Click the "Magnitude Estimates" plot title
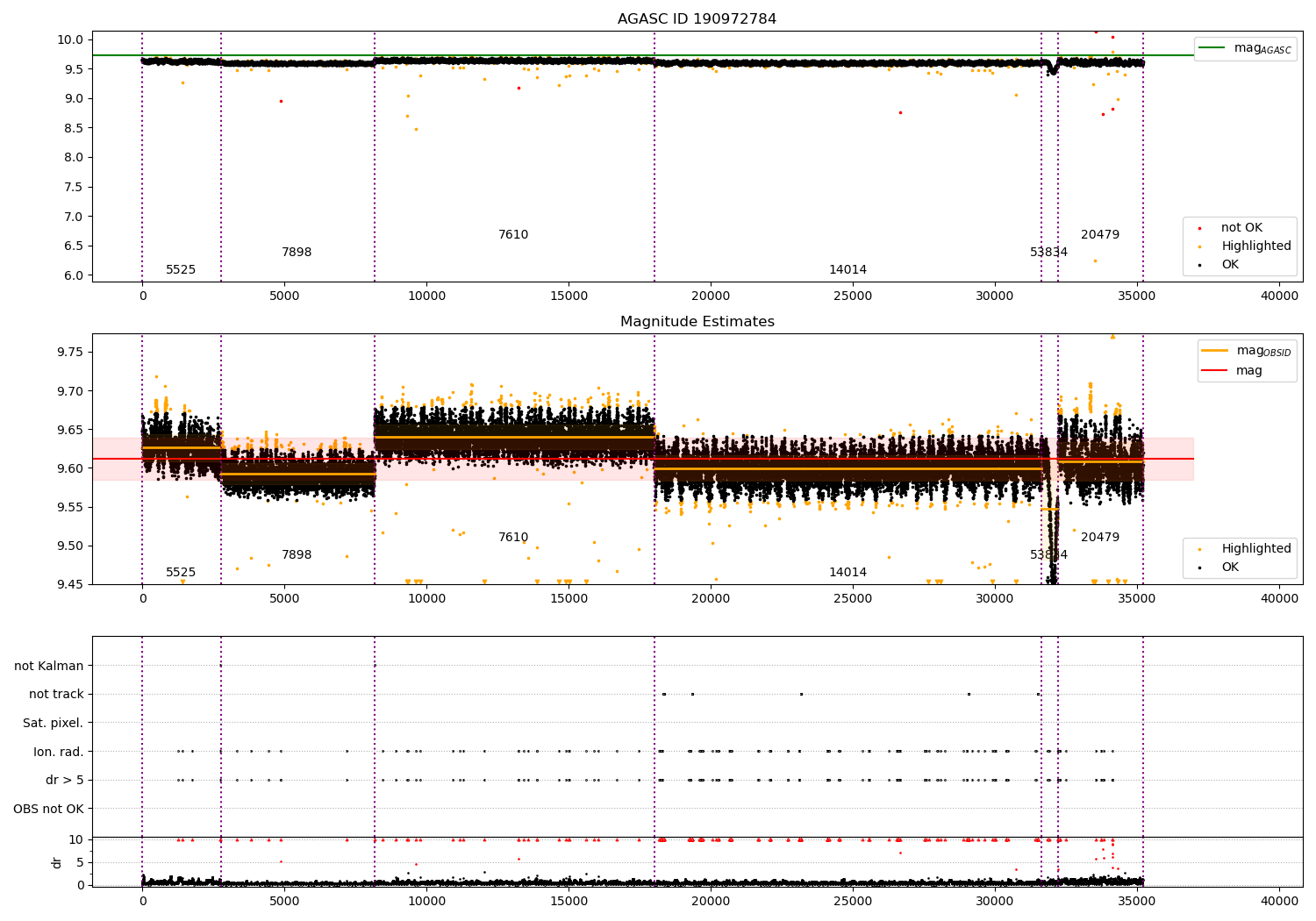1316x921 pixels. point(697,322)
